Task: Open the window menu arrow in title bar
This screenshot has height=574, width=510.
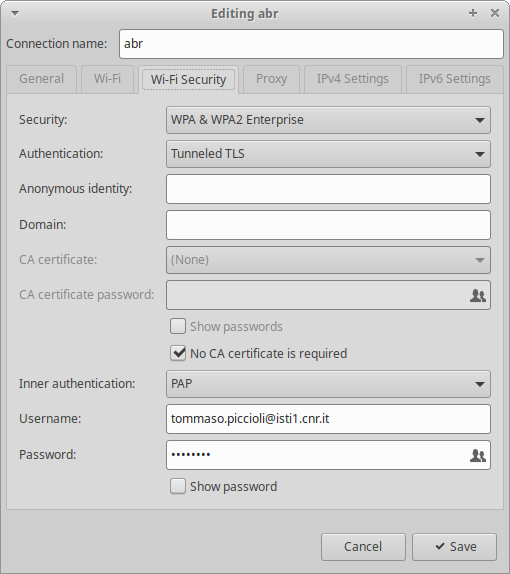Action: coord(15,14)
